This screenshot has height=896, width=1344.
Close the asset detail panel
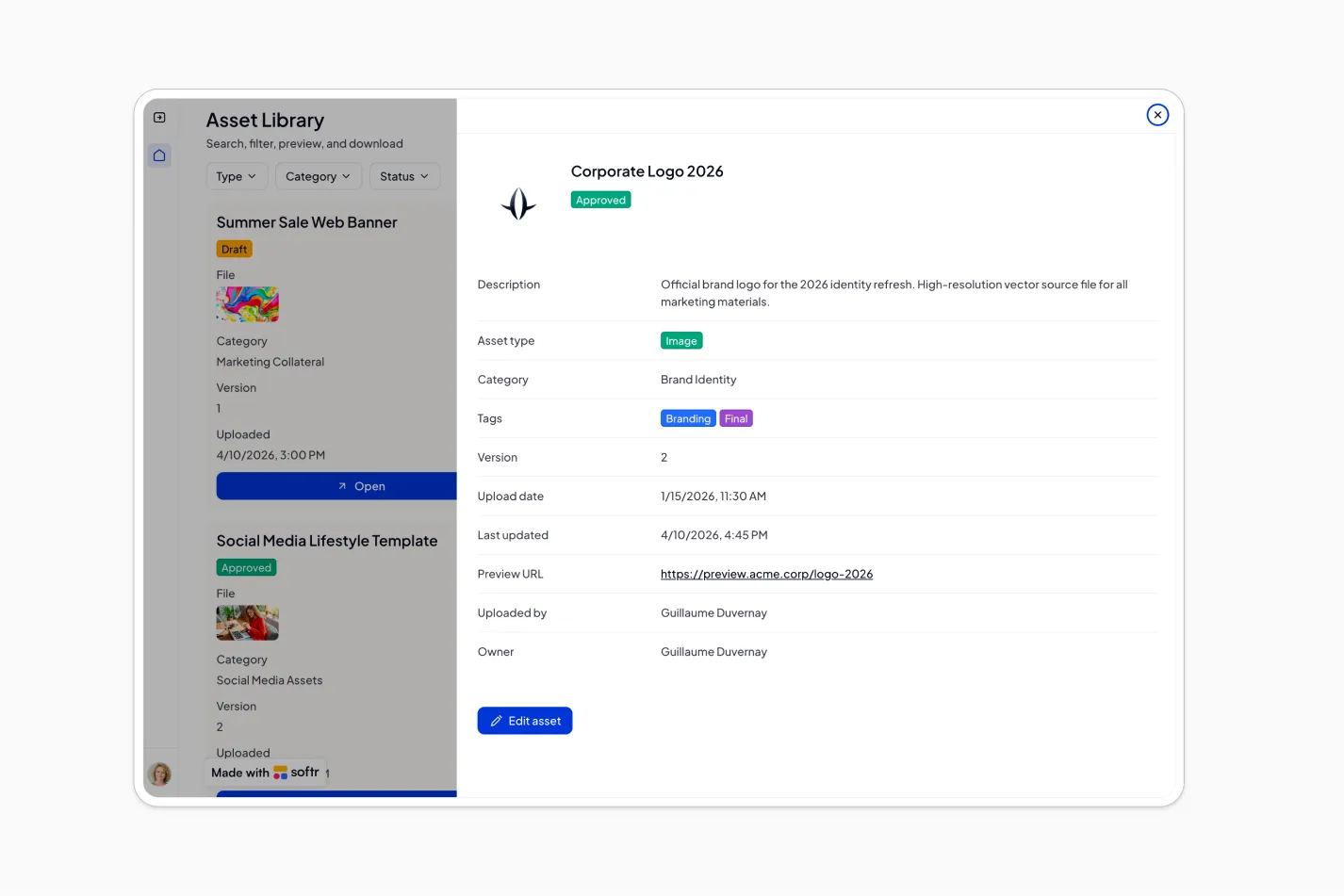click(x=1157, y=115)
